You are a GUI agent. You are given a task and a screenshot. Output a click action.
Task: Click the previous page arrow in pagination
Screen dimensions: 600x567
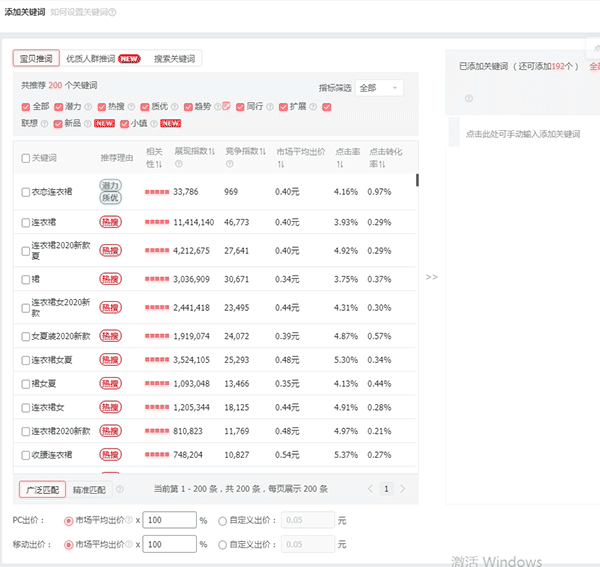pyautogui.click(x=370, y=489)
